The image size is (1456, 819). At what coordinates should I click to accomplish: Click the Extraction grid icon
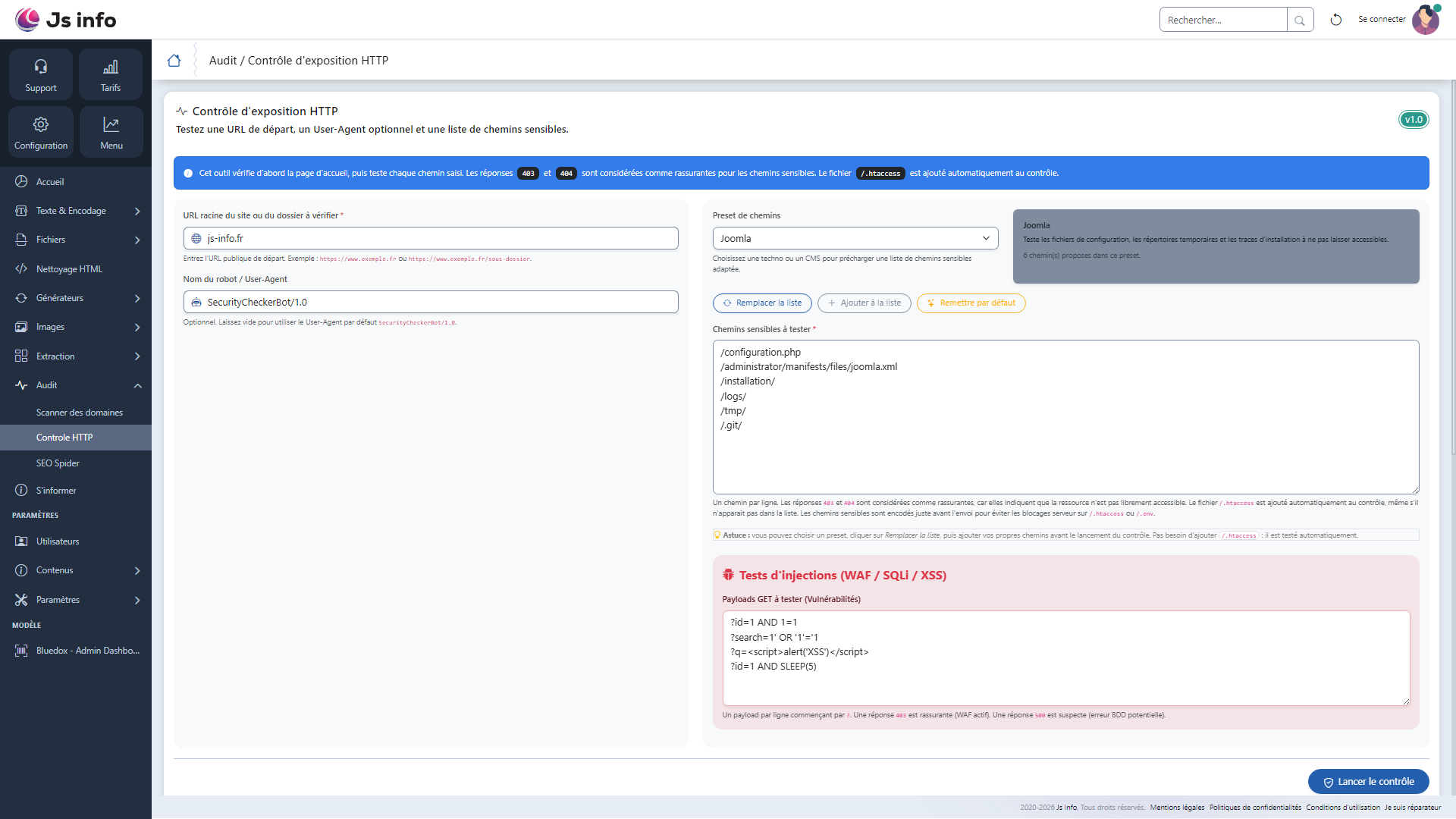(21, 356)
